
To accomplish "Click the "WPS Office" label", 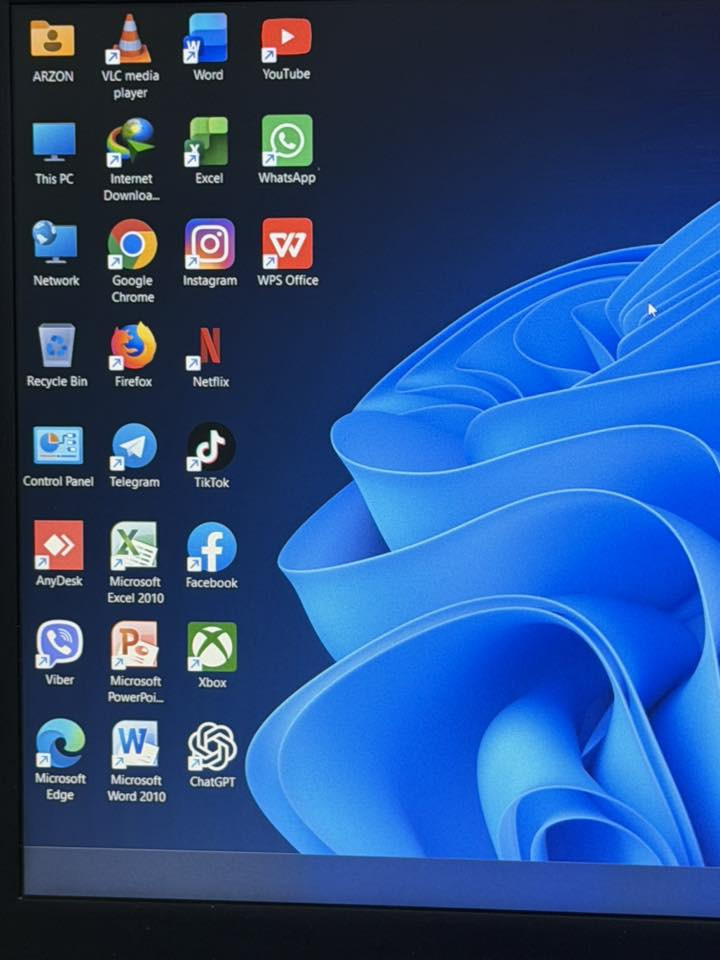I will 288,280.
